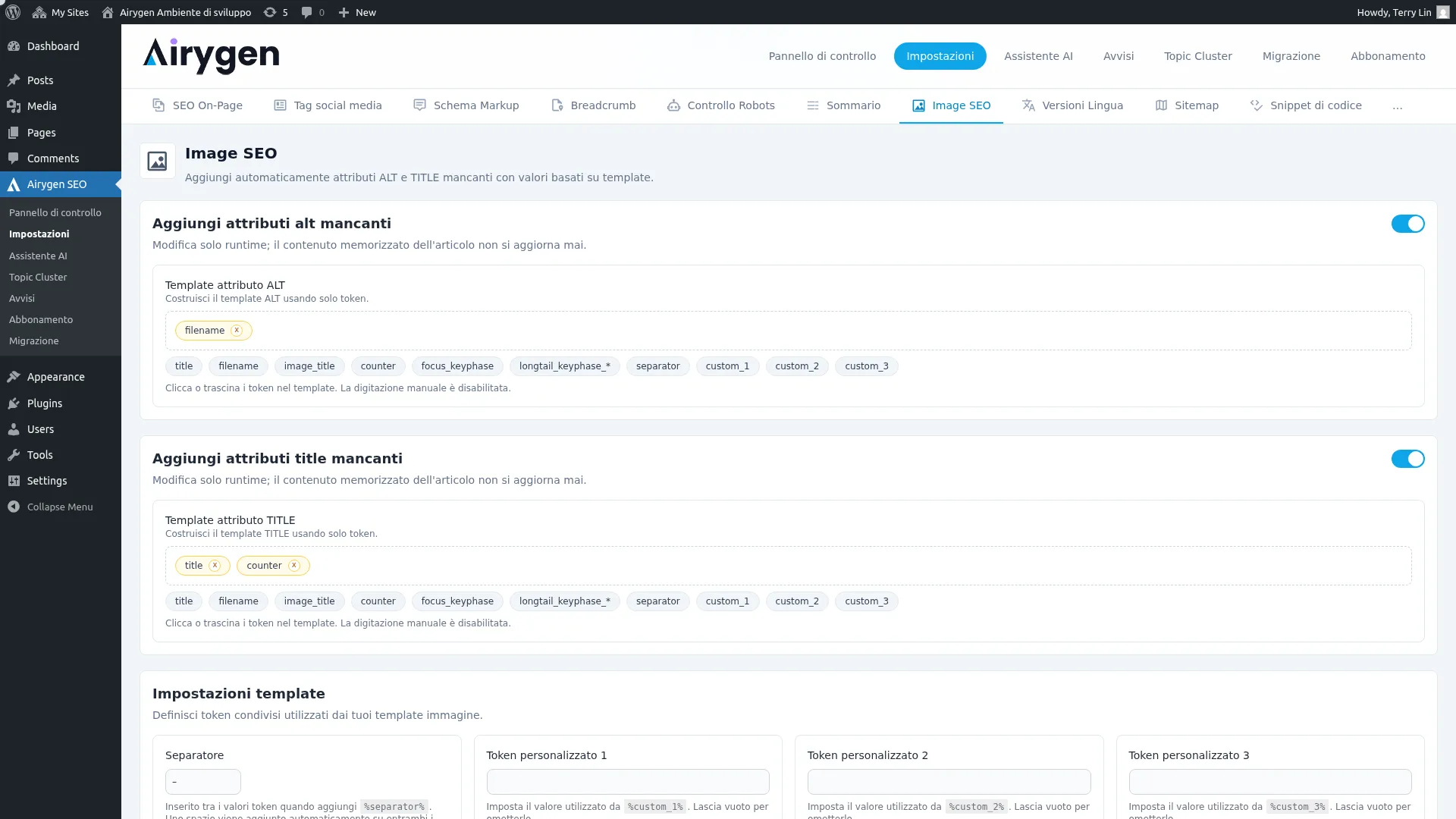Switch to the Assistente AI top tab
This screenshot has height=819, width=1456.
pyautogui.click(x=1038, y=56)
